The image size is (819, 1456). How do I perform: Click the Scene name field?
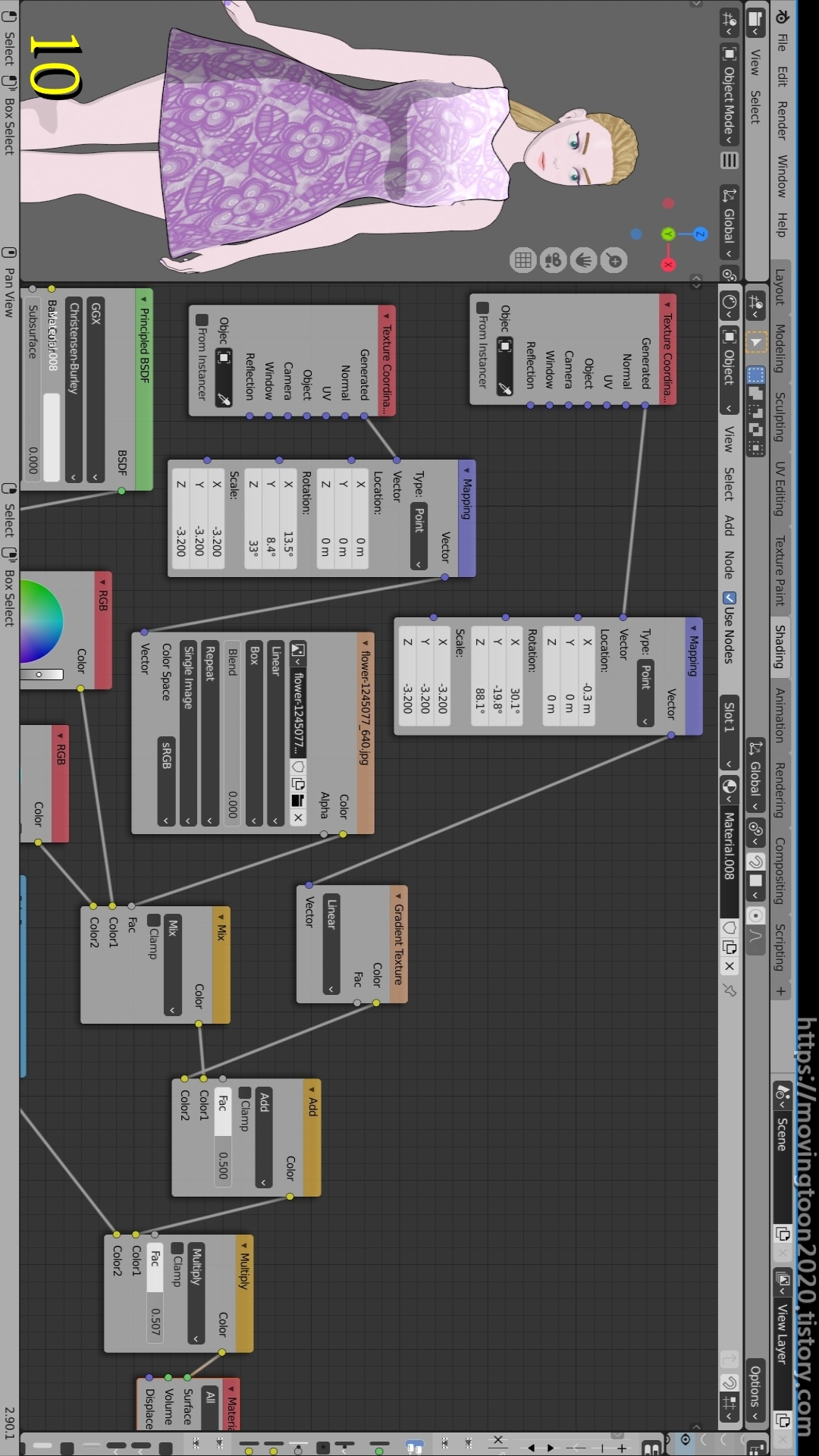(782, 1166)
